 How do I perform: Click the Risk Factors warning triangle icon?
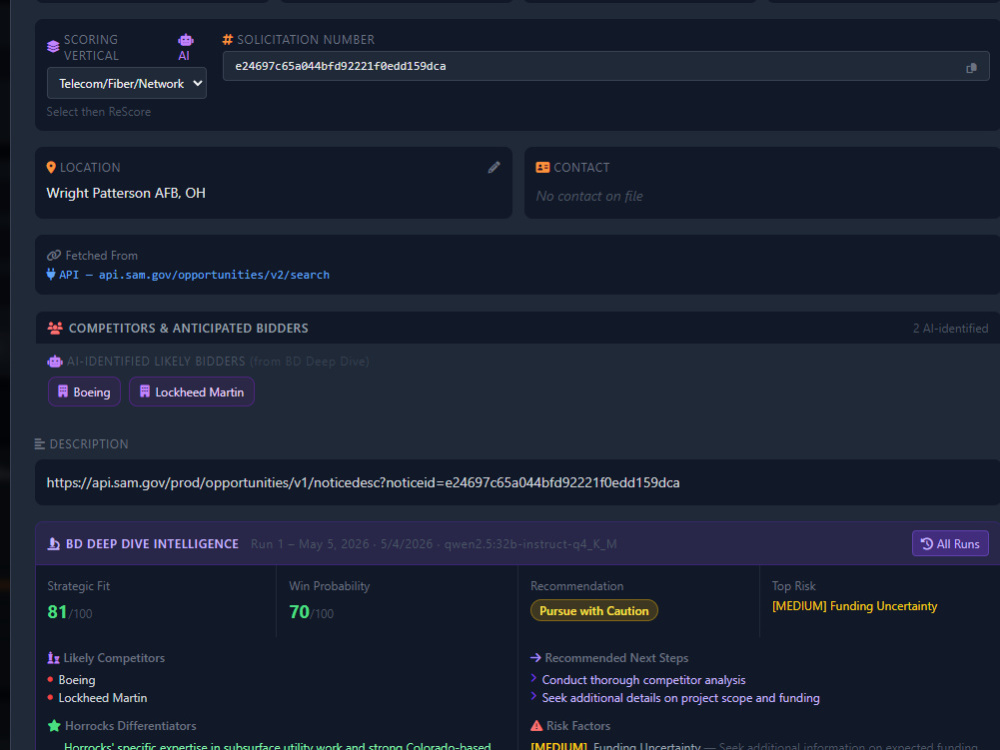coord(536,726)
